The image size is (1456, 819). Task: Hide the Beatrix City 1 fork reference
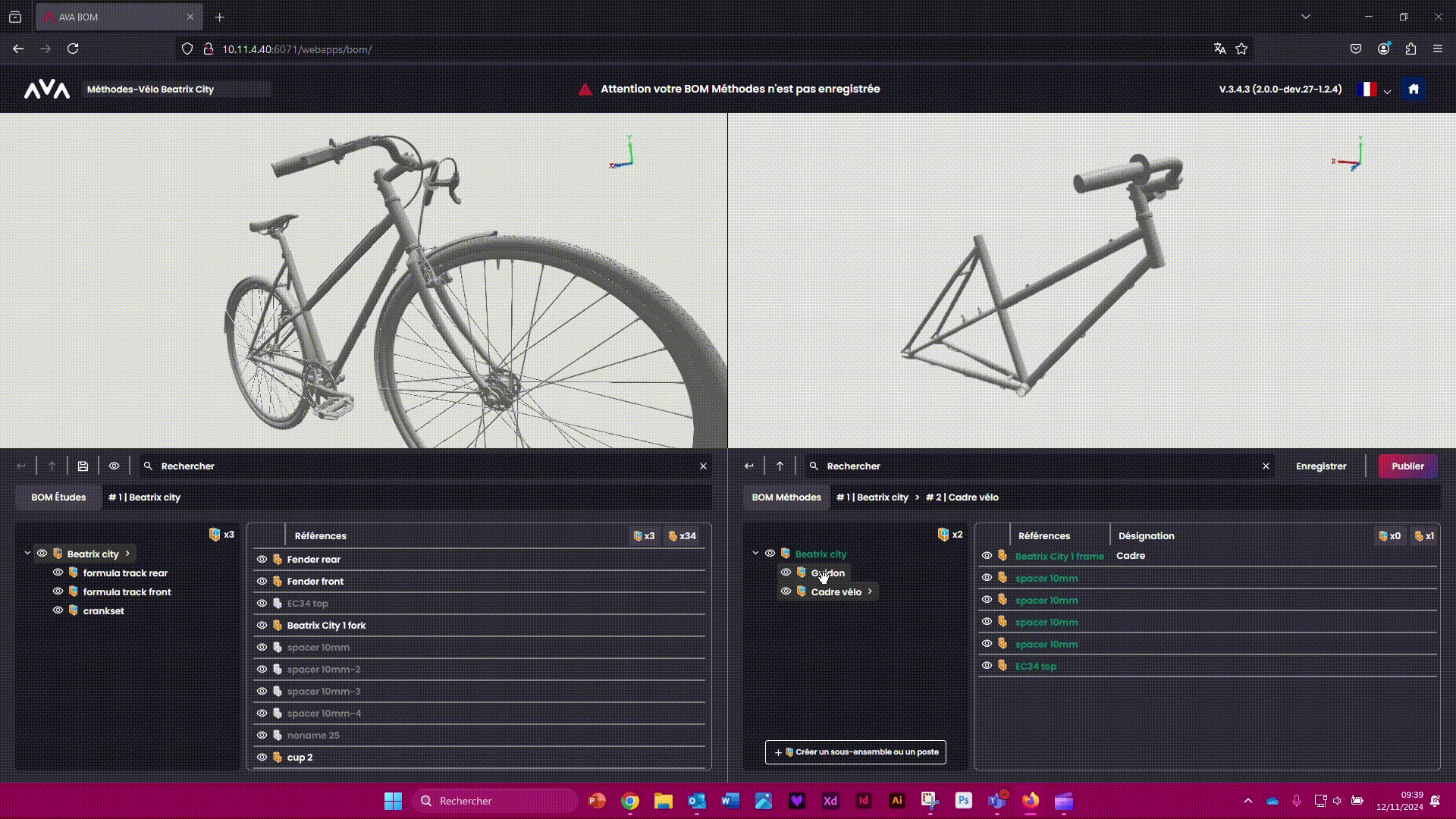pos(262,626)
